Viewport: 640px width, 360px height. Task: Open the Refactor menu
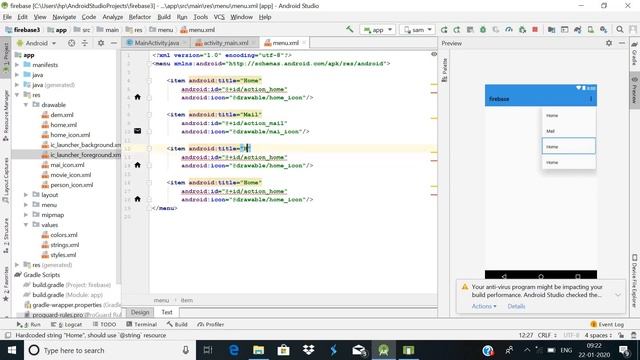pyautogui.click(x=140, y=17)
